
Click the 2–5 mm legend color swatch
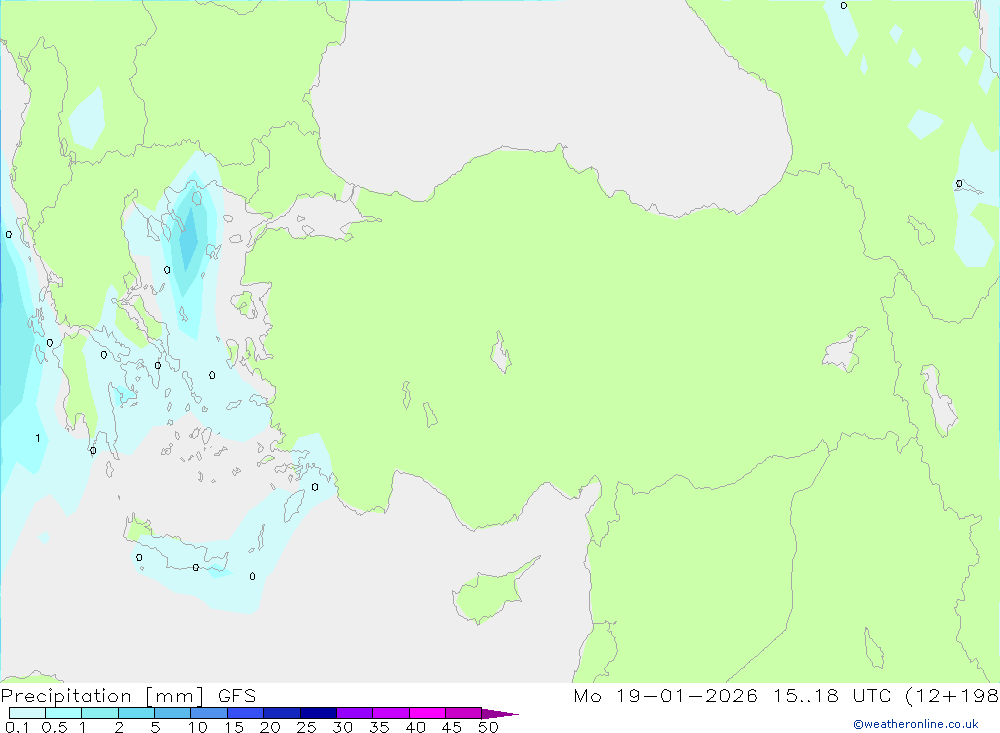[136, 713]
